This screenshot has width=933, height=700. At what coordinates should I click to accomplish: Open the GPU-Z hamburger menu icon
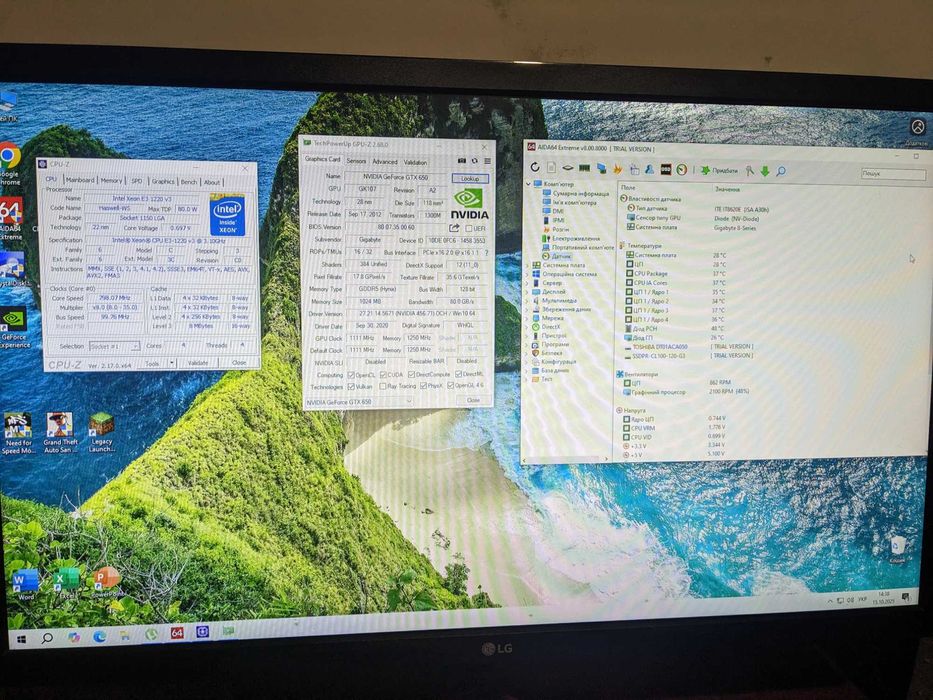487,161
